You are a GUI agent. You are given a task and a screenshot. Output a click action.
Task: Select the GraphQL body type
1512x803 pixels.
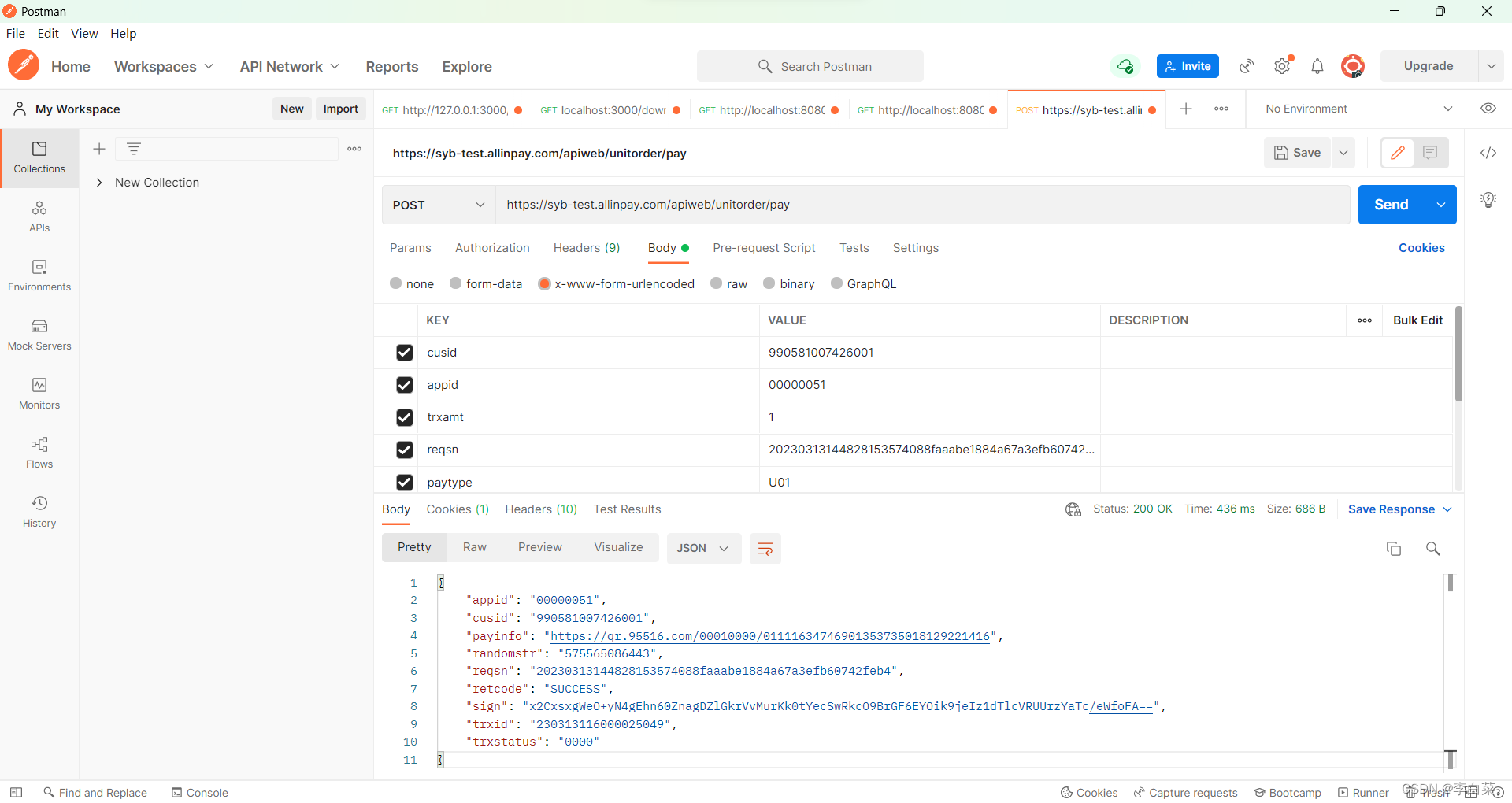click(x=836, y=283)
